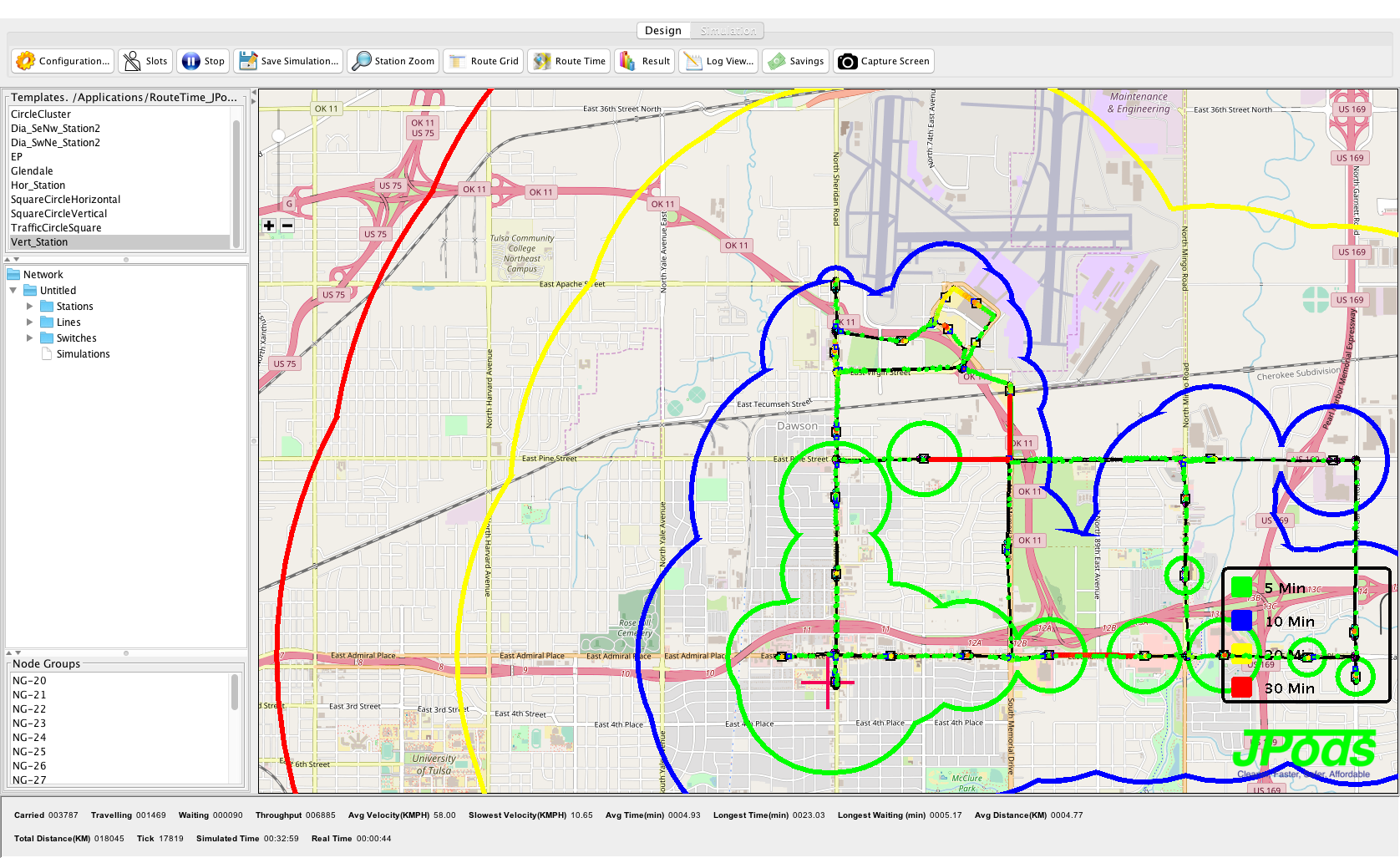Viewport: 1400px width, 858px height.
Task: Open the Configuration settings
Action: (x=63, y=61)
